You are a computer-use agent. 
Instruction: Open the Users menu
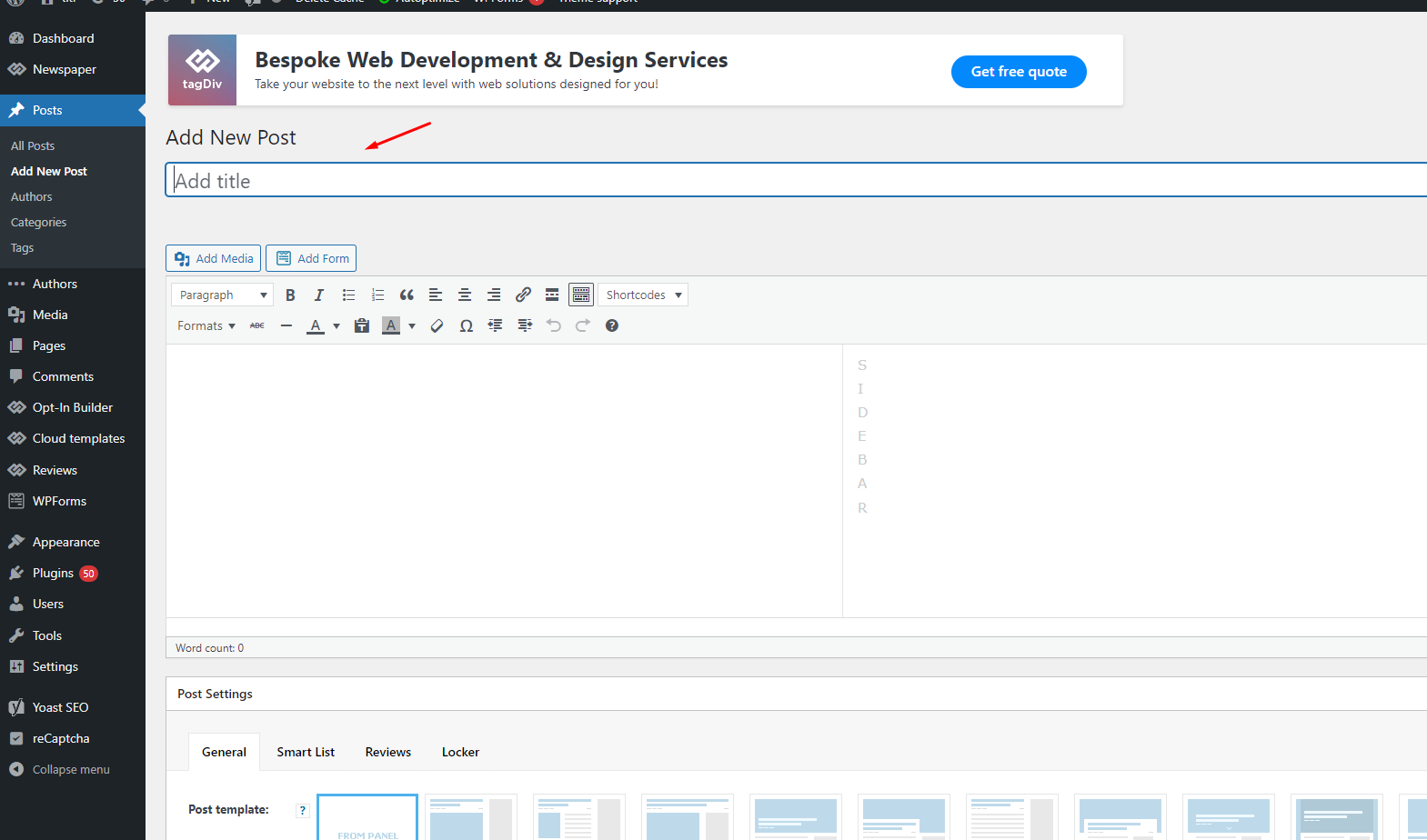coord(73,604)
